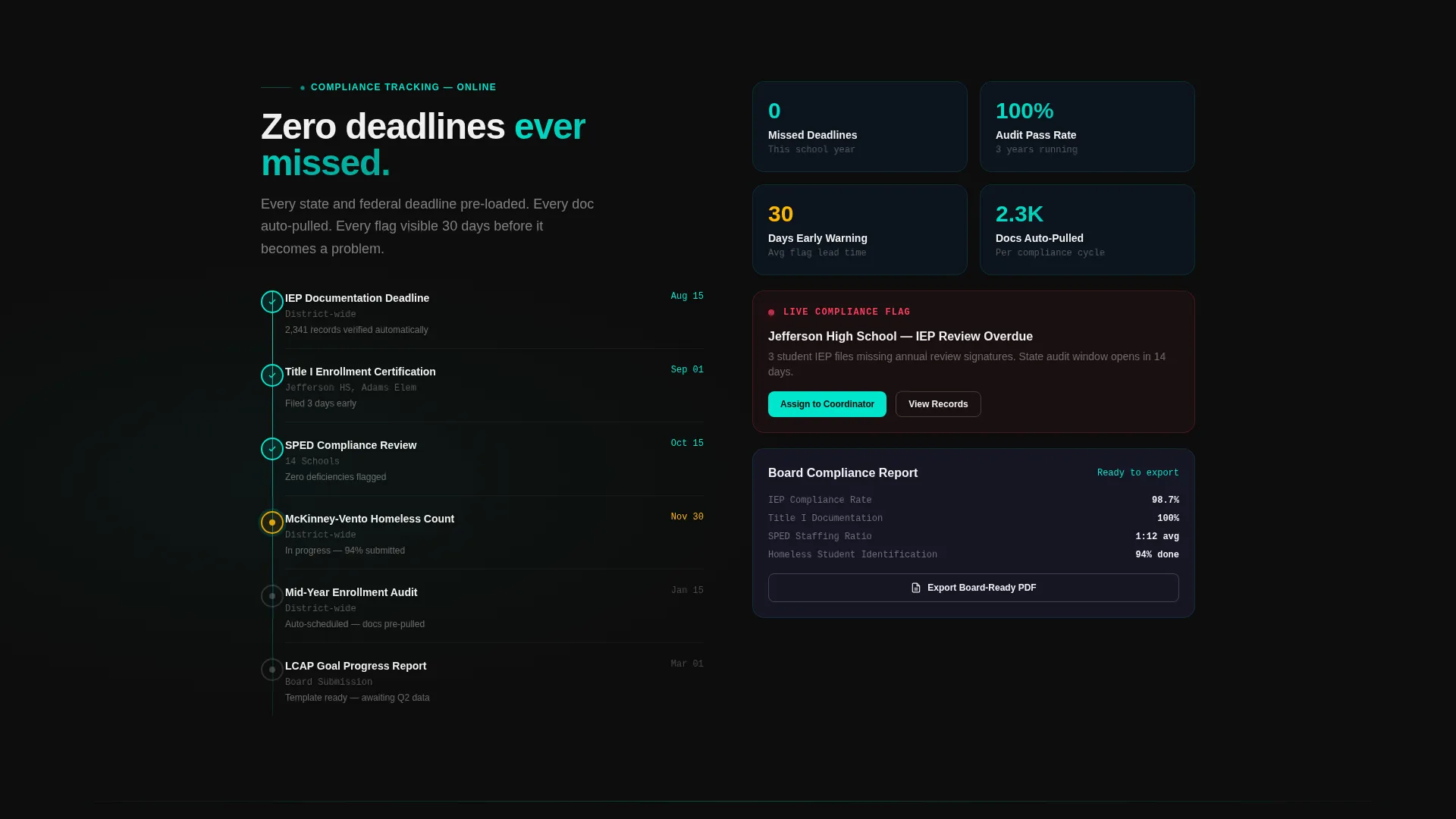Click 2,341 records verified automatically text
This screenshot has width=1456, height=819.
(x=356, y=330)
